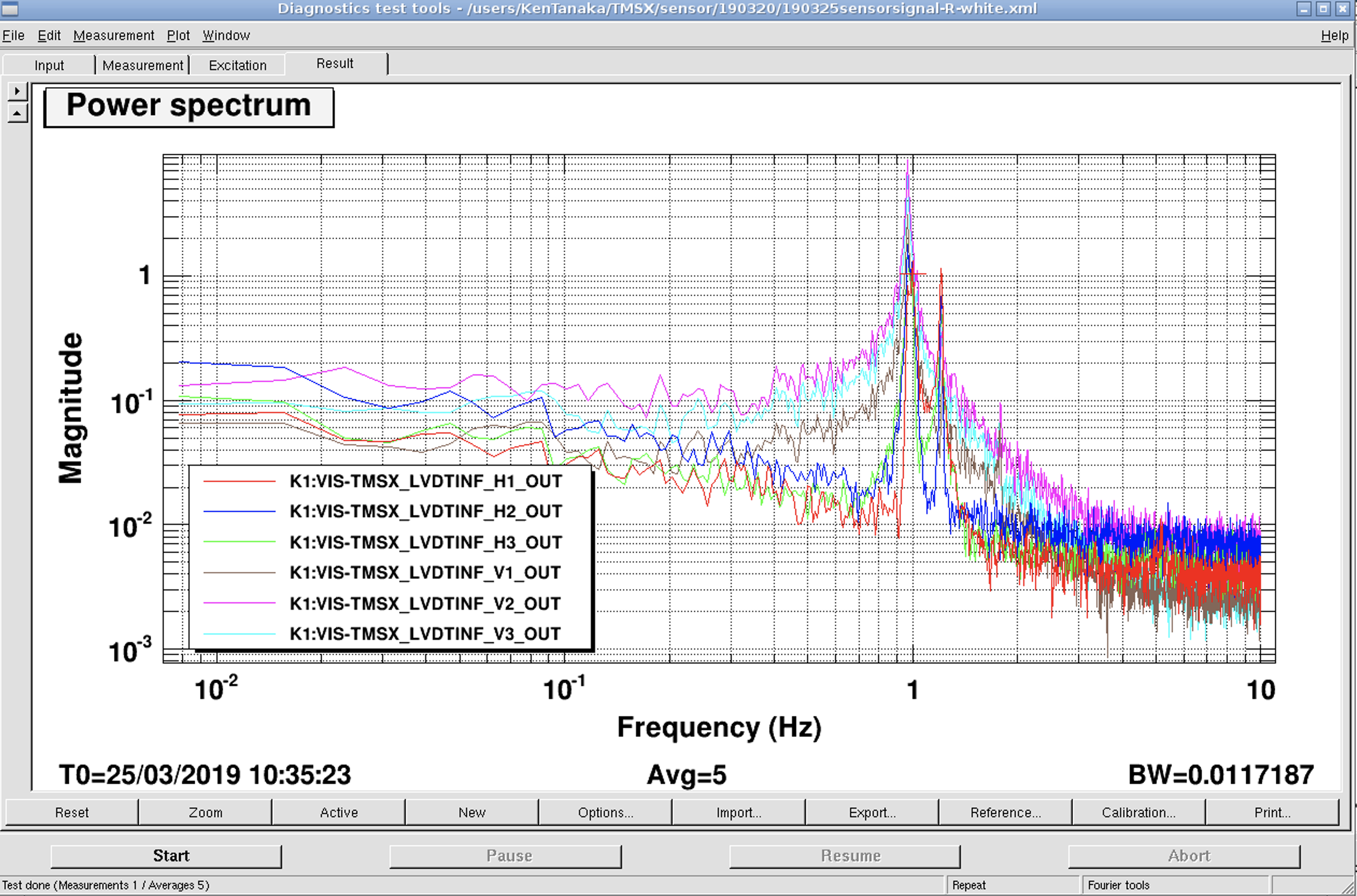Click the Avg=5 label
Image resolution: width=1357 pixels, height=896 pixels.
[x=687, y=775]
